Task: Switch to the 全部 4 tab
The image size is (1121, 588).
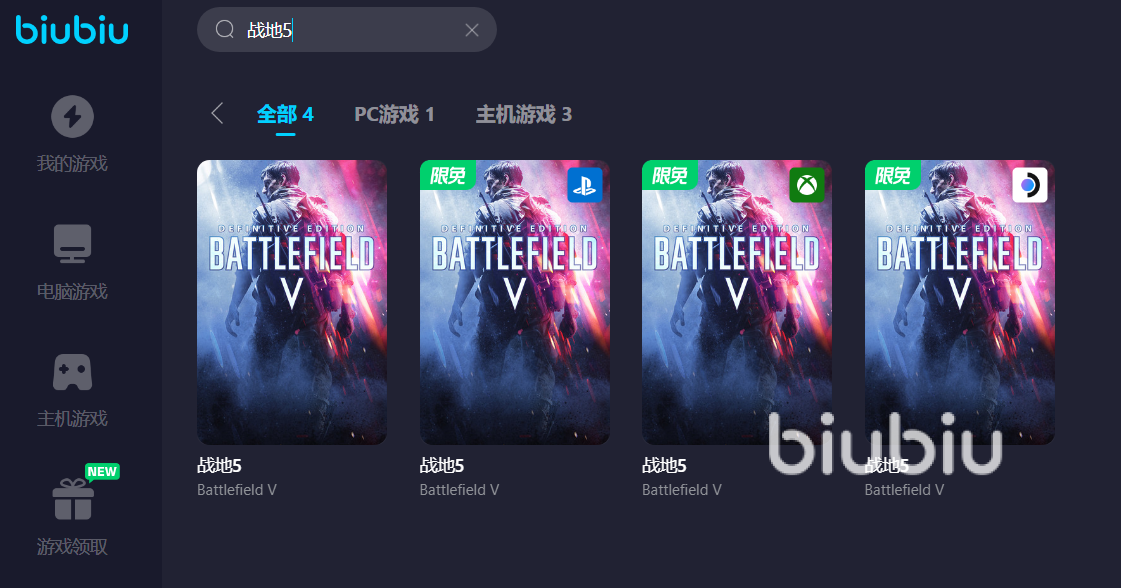Action: tap(285, 114)
